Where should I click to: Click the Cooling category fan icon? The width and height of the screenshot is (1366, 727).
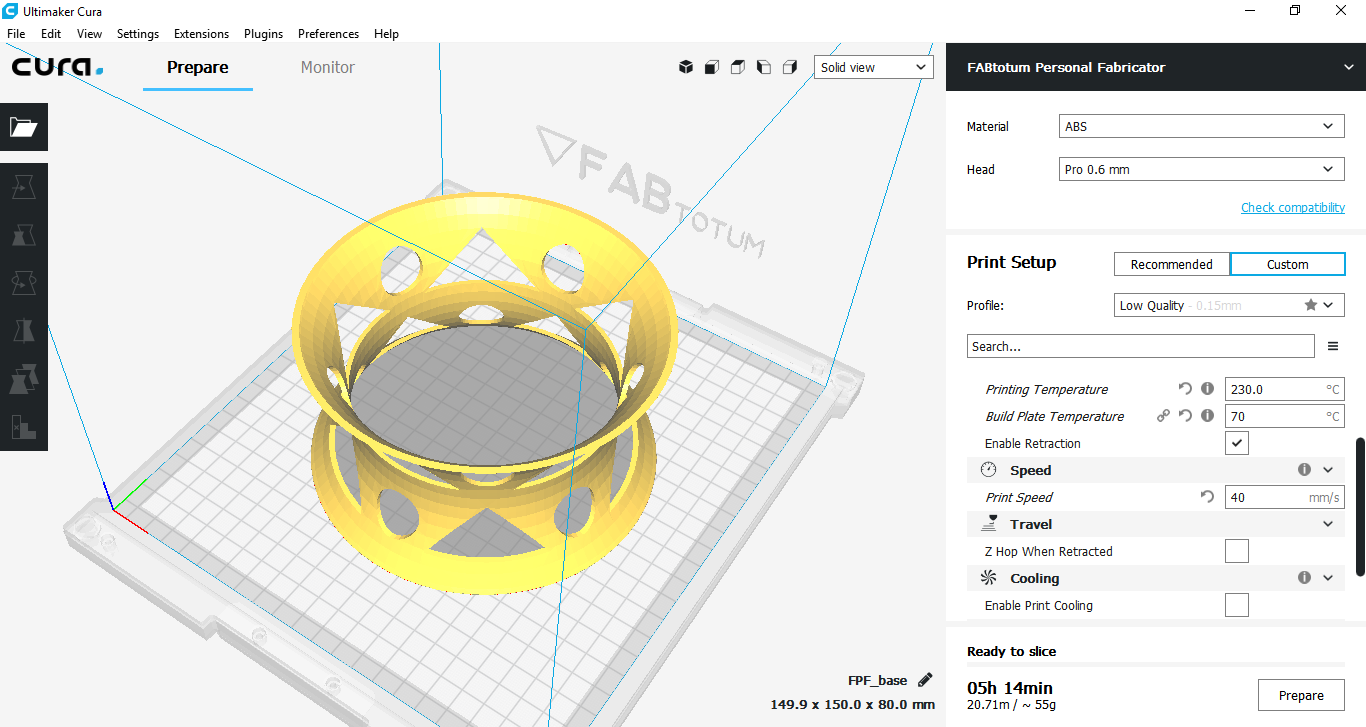[989, 578]
